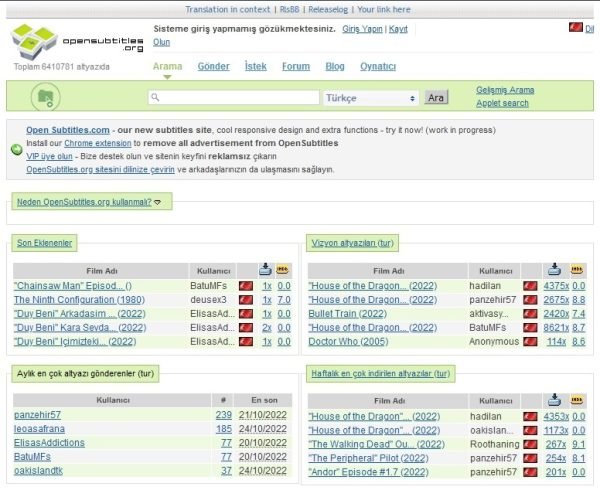Screen dimensions: 600x490
Task: Go to the Gönder tab
Action: tap(214, 67)
